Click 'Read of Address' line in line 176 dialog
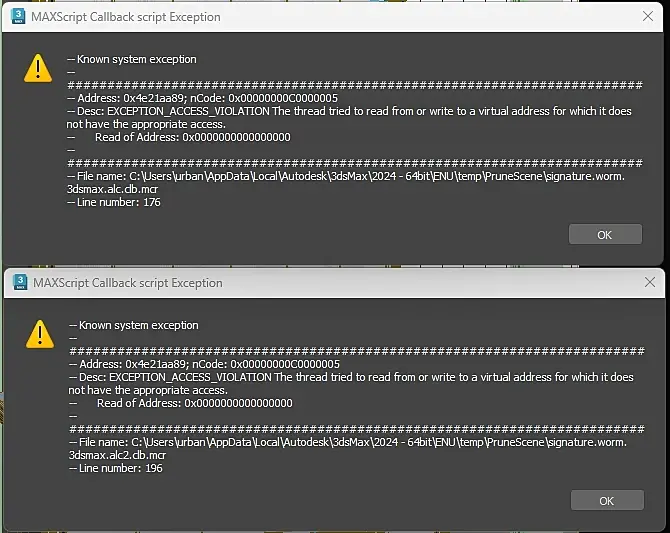This screenshot has height=533, width=670. tap(193, 137)
